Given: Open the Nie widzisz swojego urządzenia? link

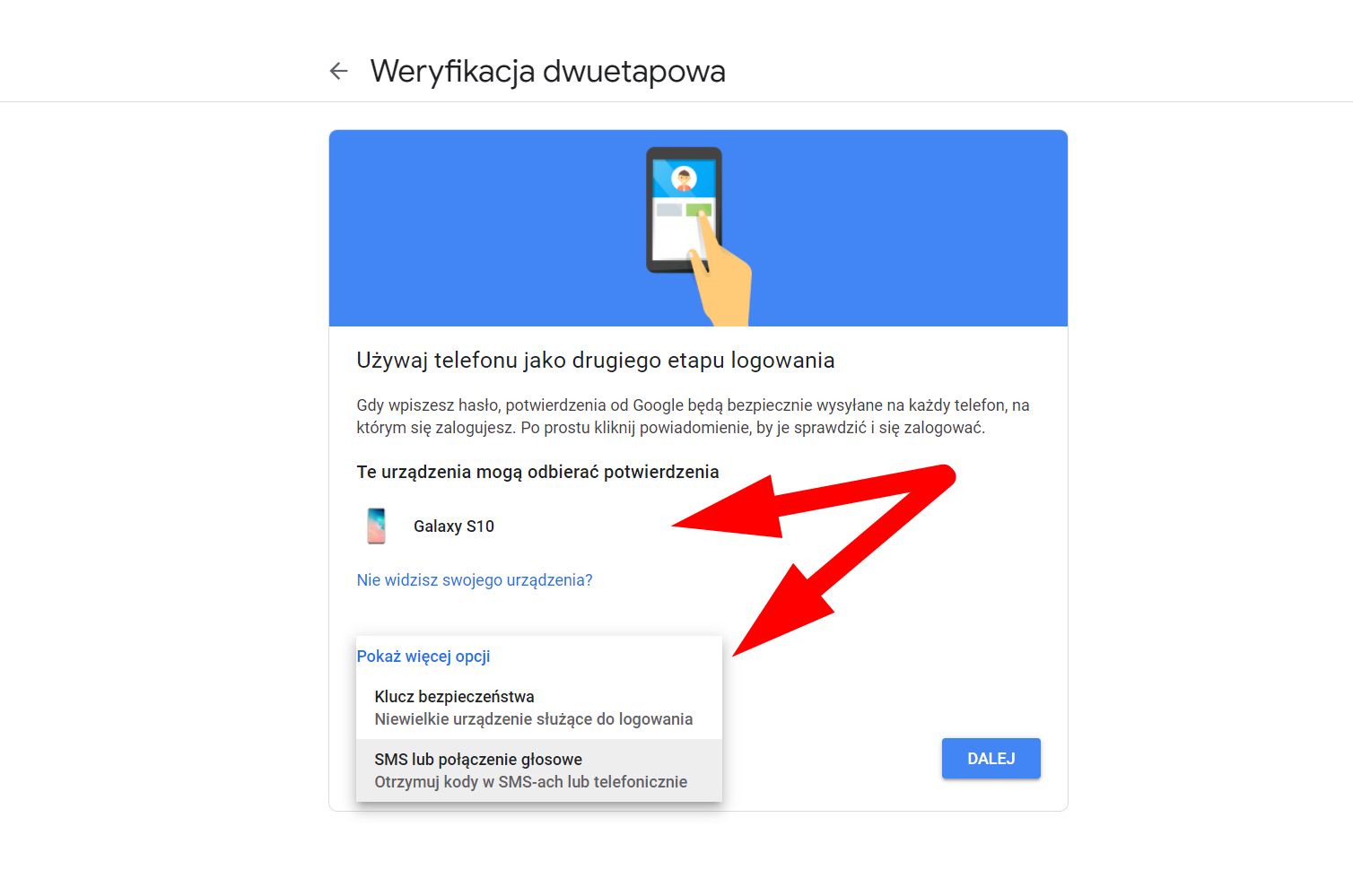Looking at the screenshot, I should coord(475,580).
